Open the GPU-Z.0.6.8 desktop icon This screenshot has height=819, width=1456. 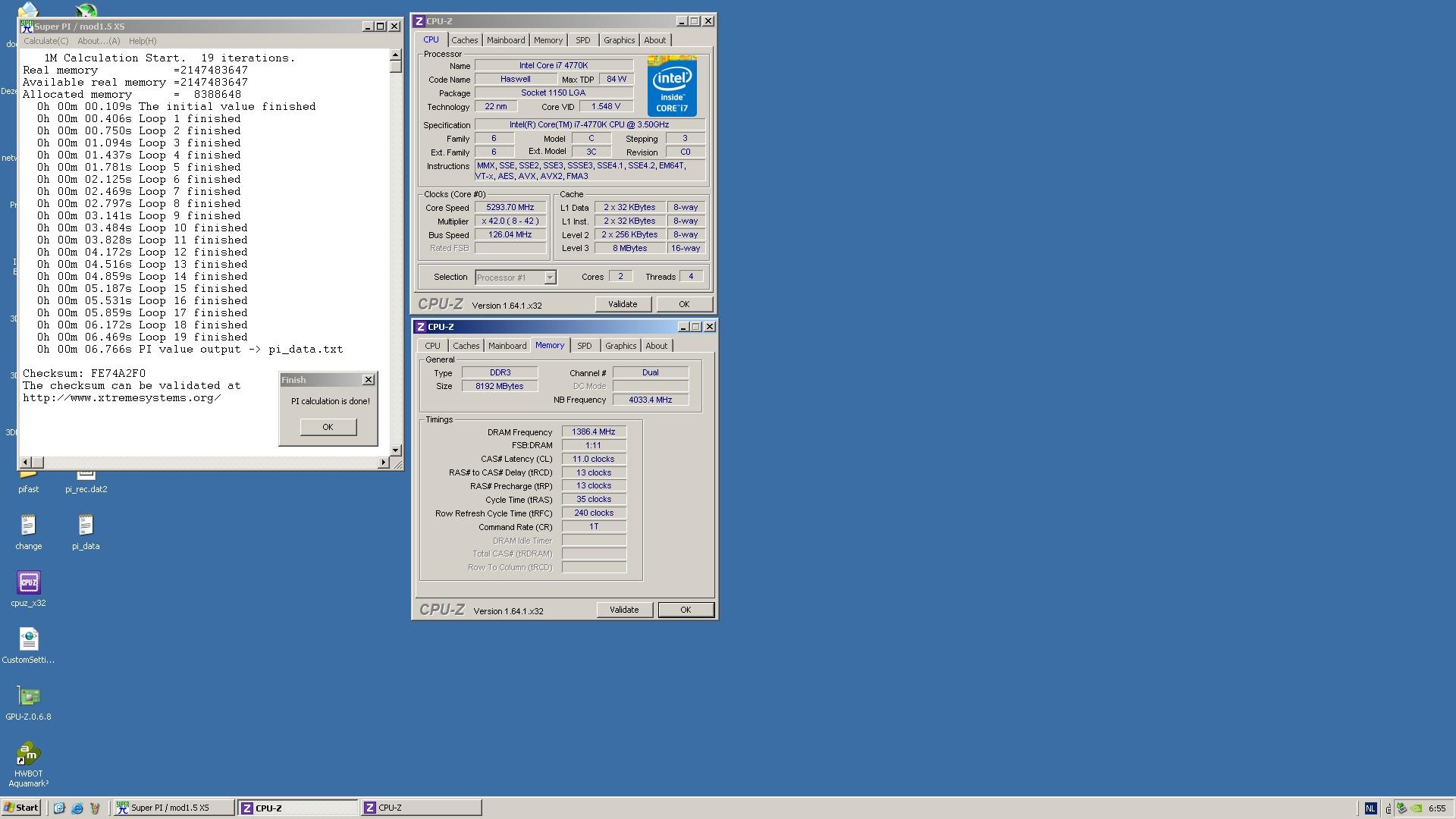coord(29,697)
